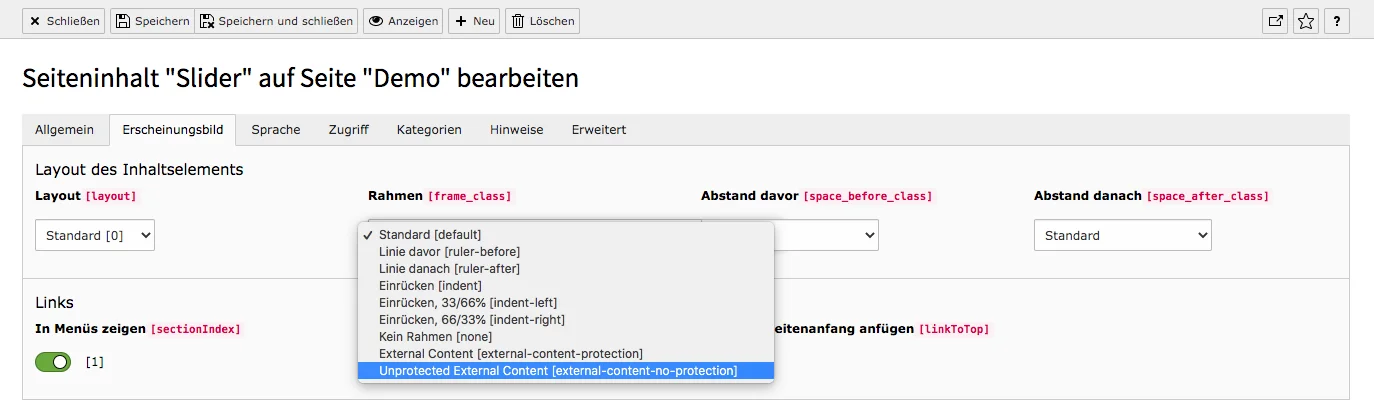Create new element with Neu
Viewport: 1374px width, 406px height.
474,21
